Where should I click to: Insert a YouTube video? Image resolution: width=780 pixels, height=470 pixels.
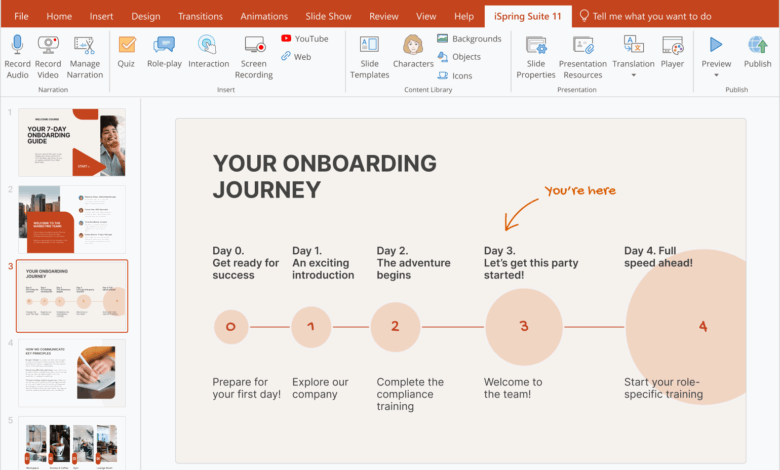304,38
